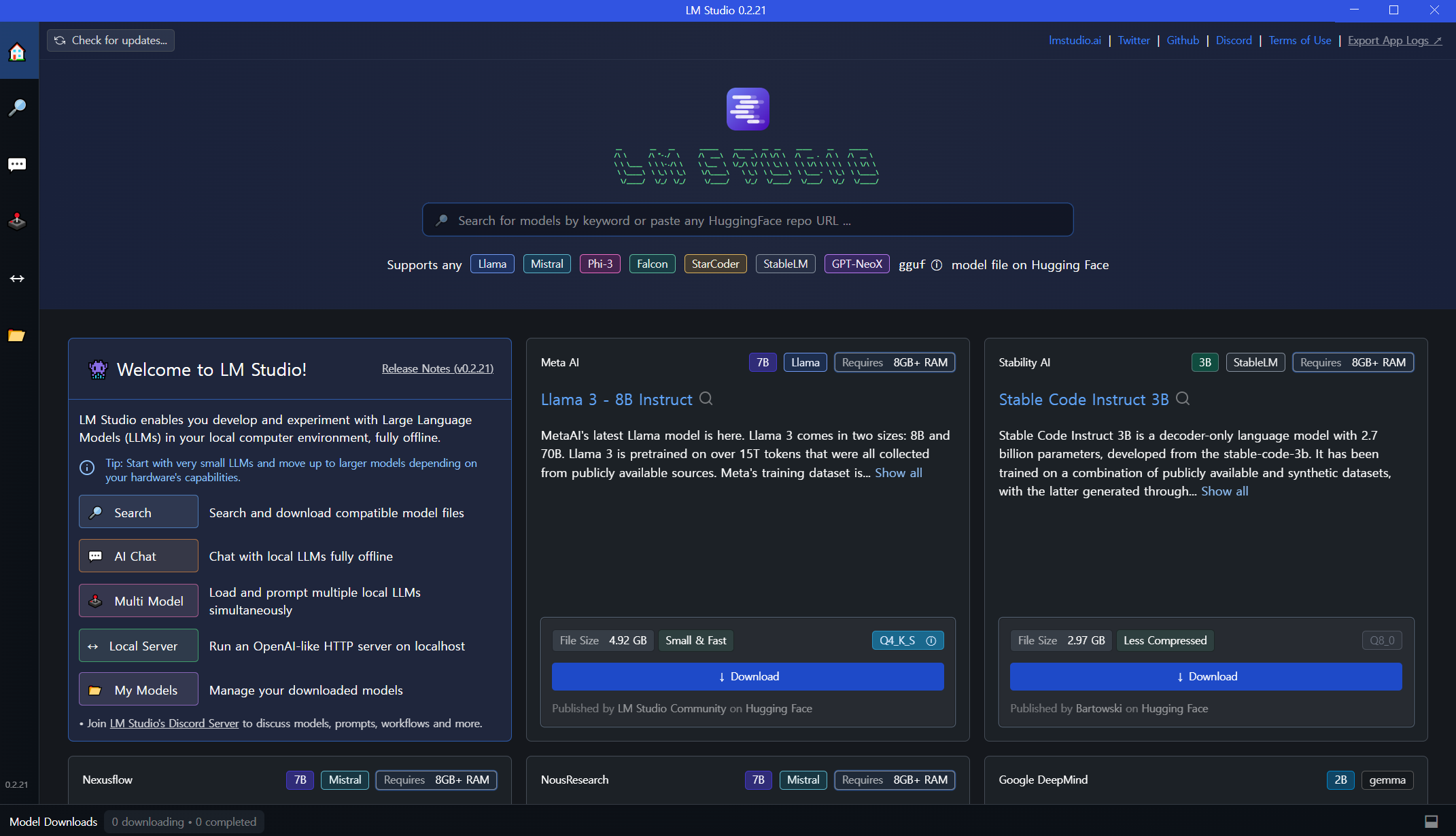1456x836 pixels.
Task: Open the Stable Code Instruct 3B title
Action: click(x=1084, y=400)
